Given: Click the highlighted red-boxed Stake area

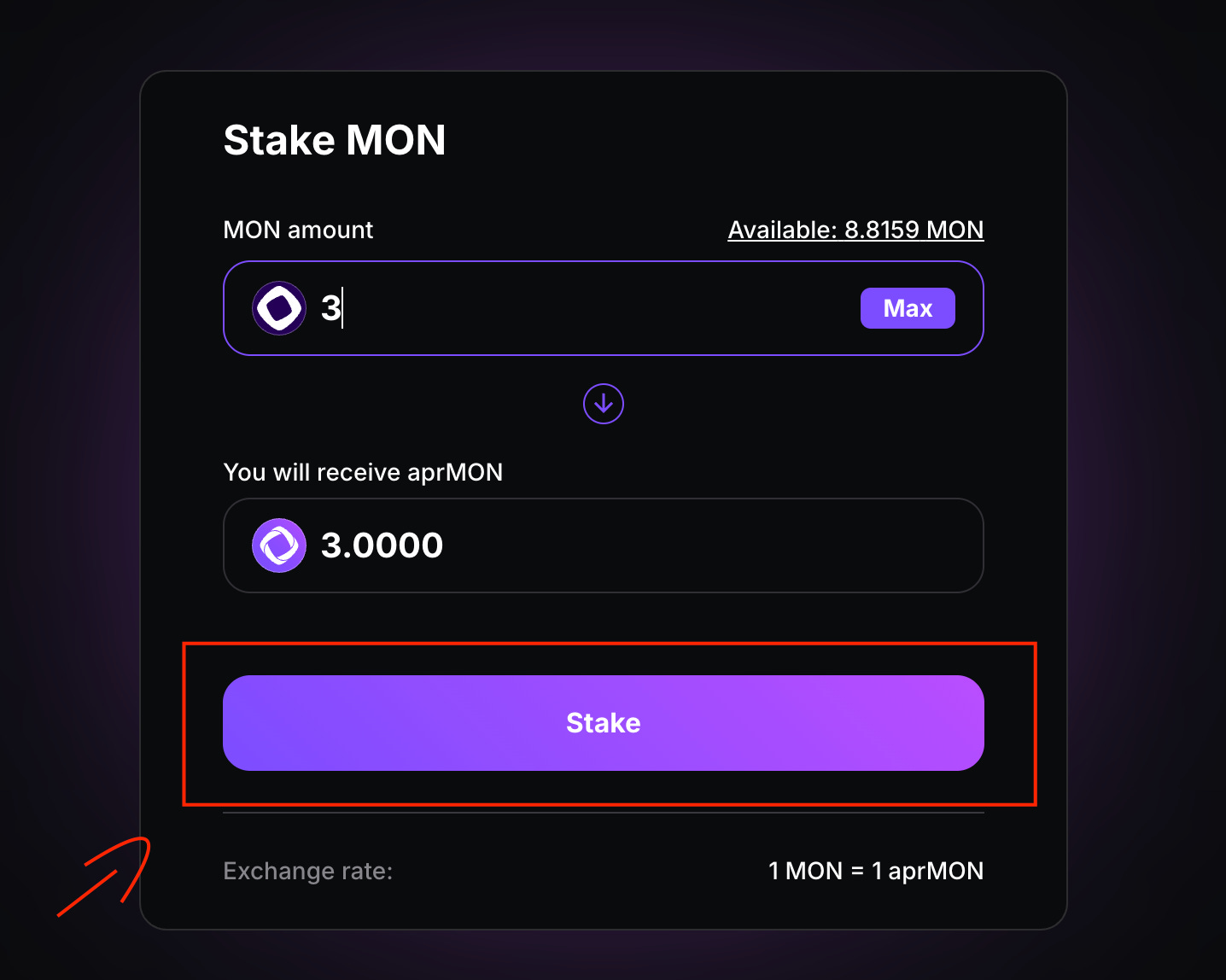Looking at the screenshot, I should (x=604, y=723).
